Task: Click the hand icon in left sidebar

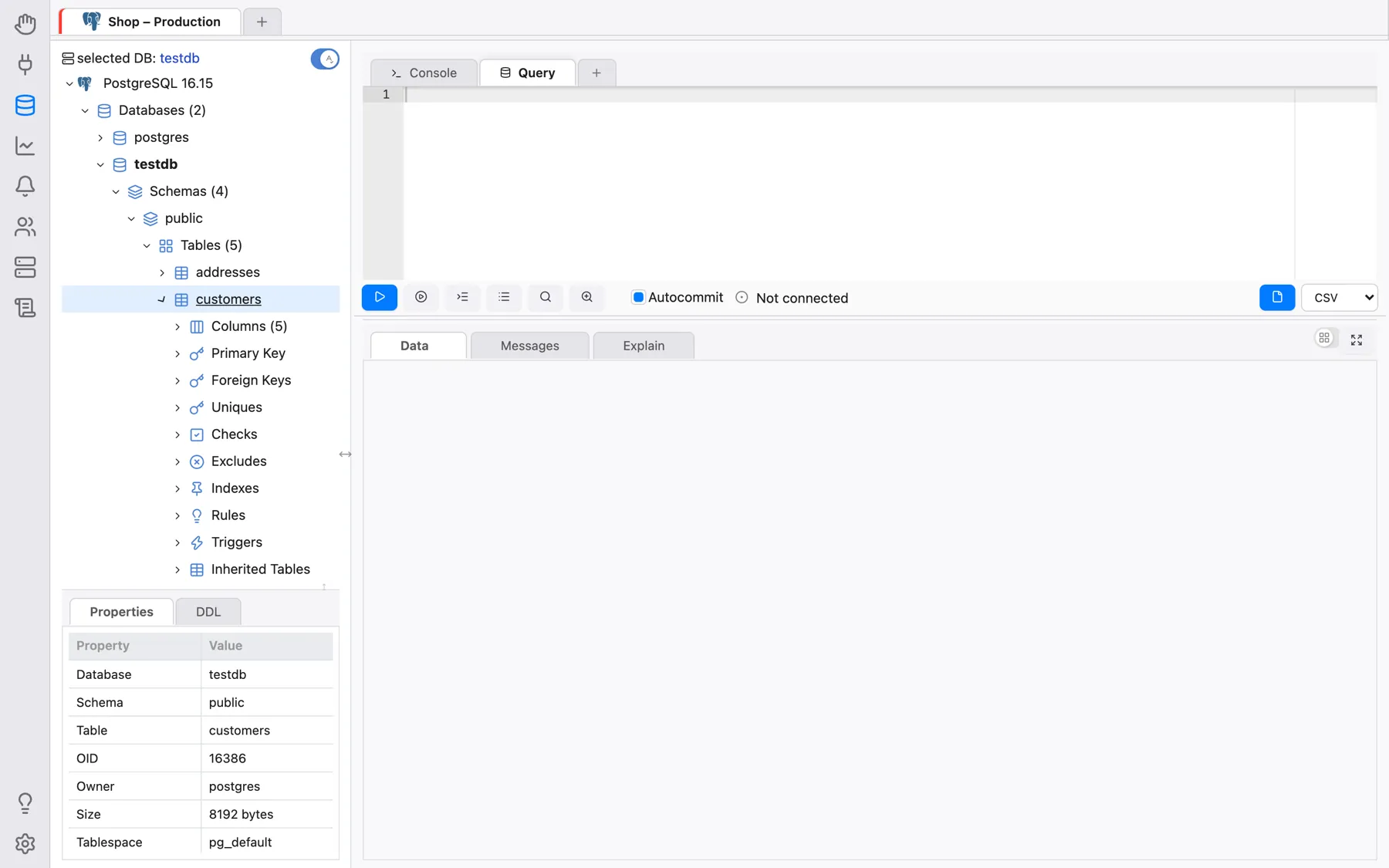Action: [25, 23]
